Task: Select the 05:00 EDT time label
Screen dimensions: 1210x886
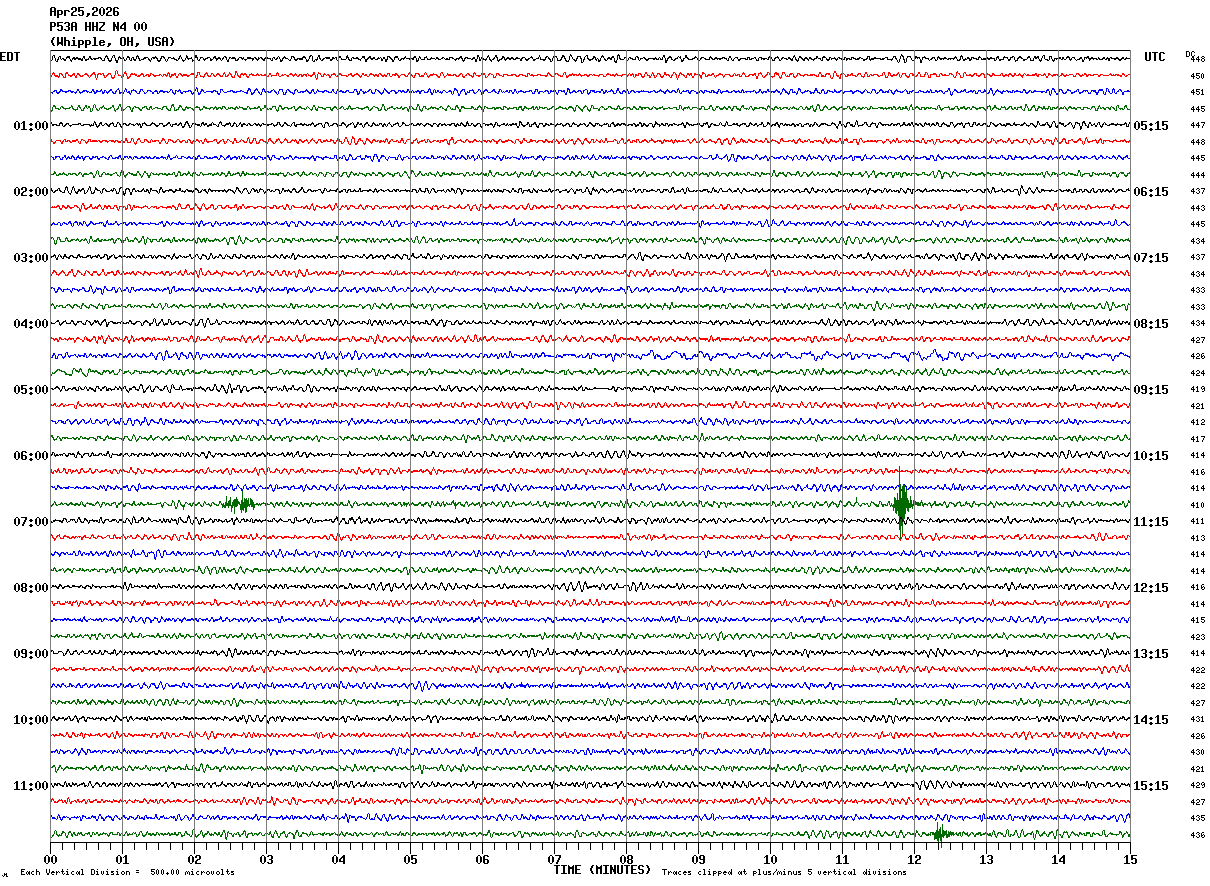Action: pos(31,390)
